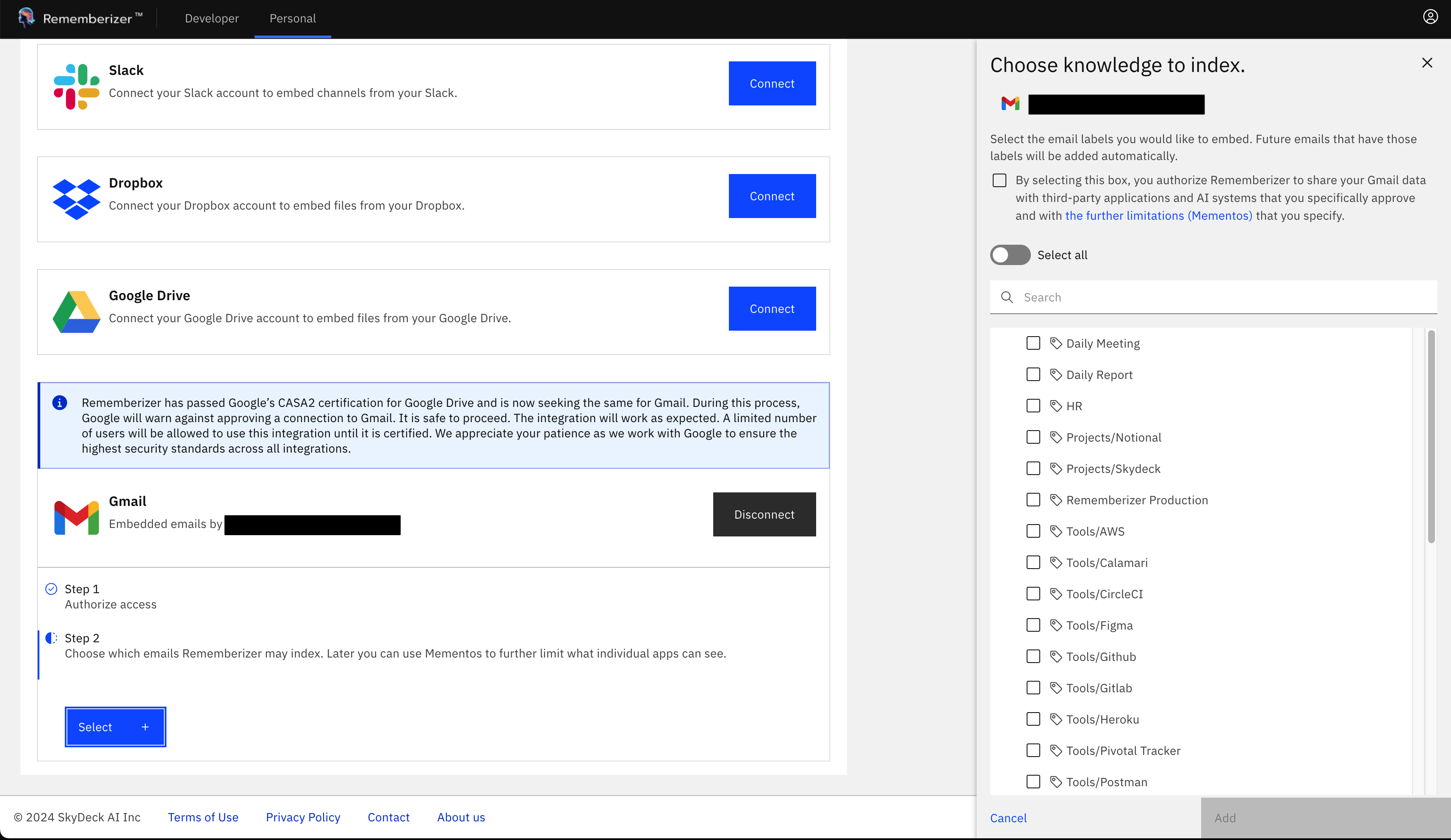Click the Step 1 completed check icon

pyautogui.click(x=51, y=589)
